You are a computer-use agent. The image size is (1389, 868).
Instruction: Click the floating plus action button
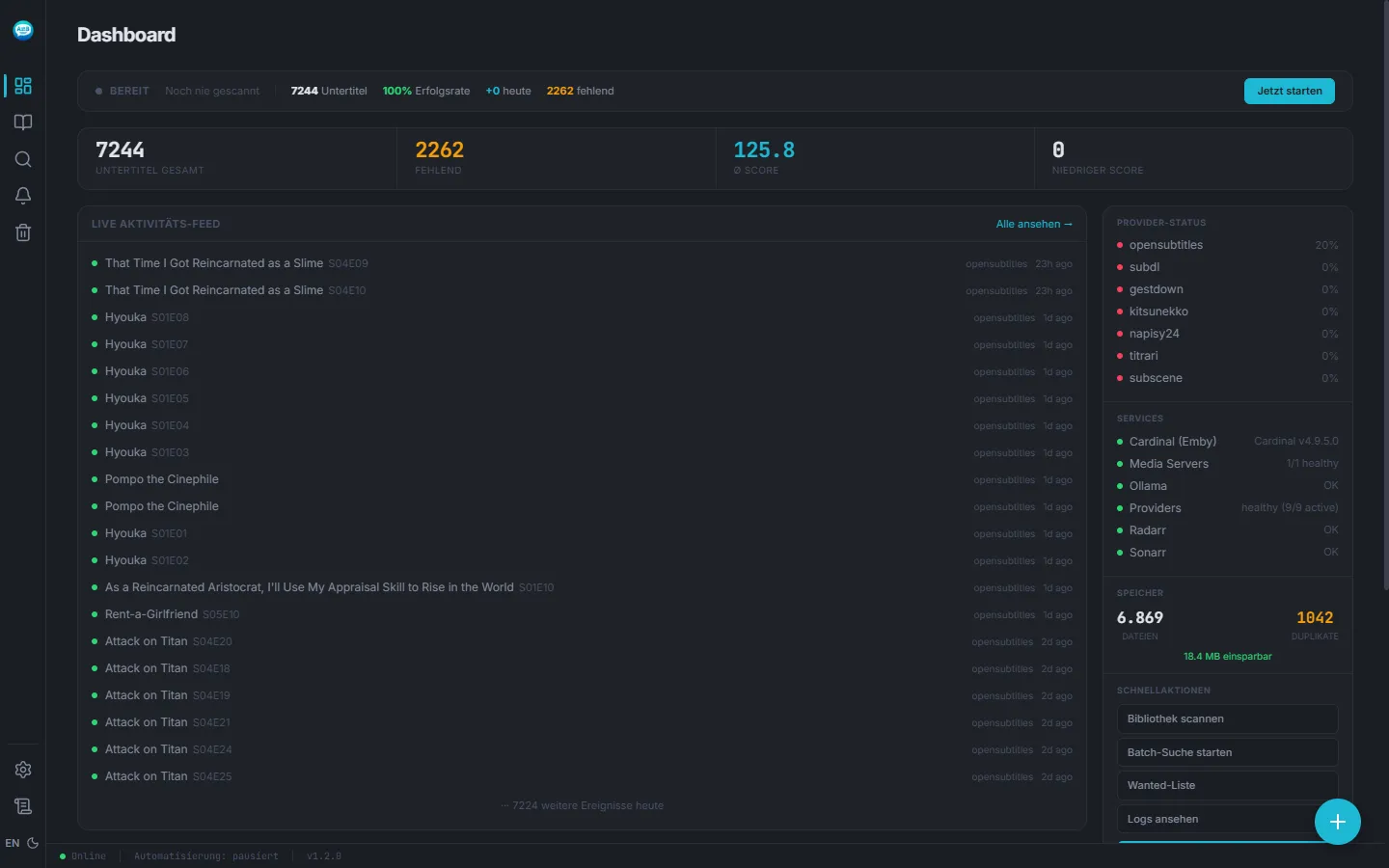[x=1338, y=822]
